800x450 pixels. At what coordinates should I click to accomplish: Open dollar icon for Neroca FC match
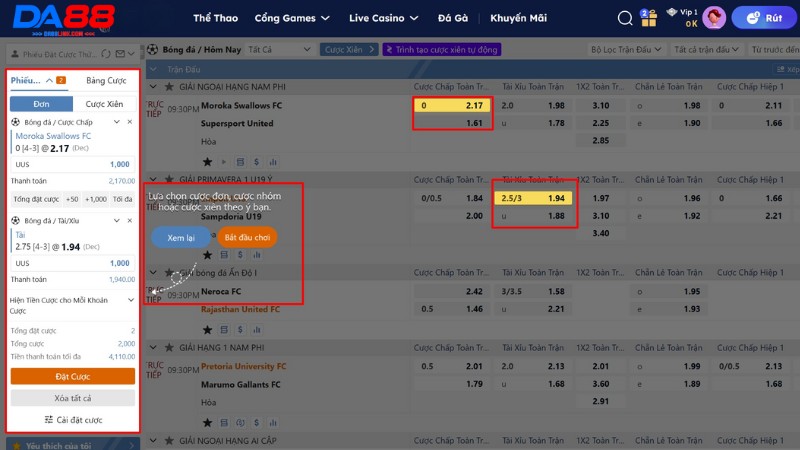(240, 330)
